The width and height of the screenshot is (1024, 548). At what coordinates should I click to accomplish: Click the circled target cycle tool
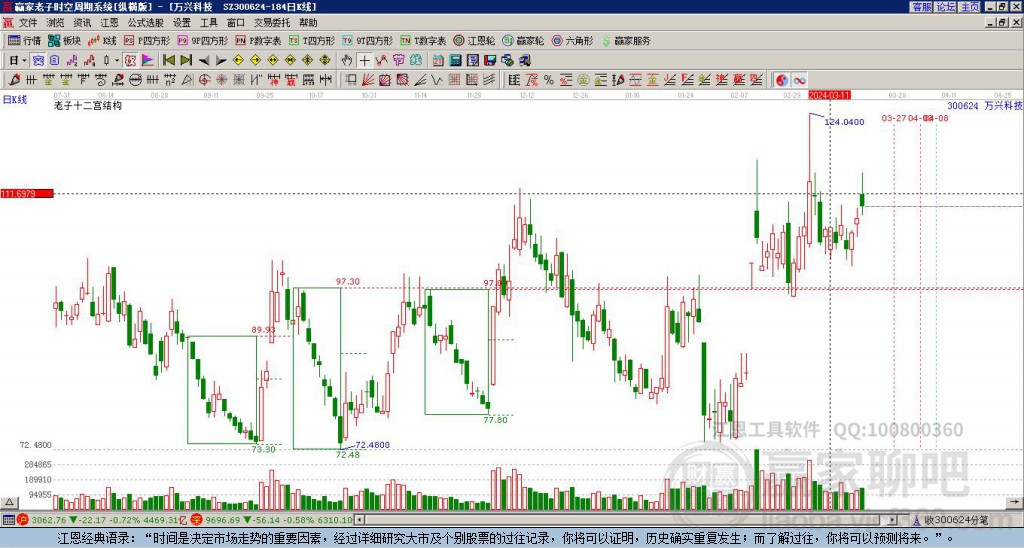pos(204,80)
